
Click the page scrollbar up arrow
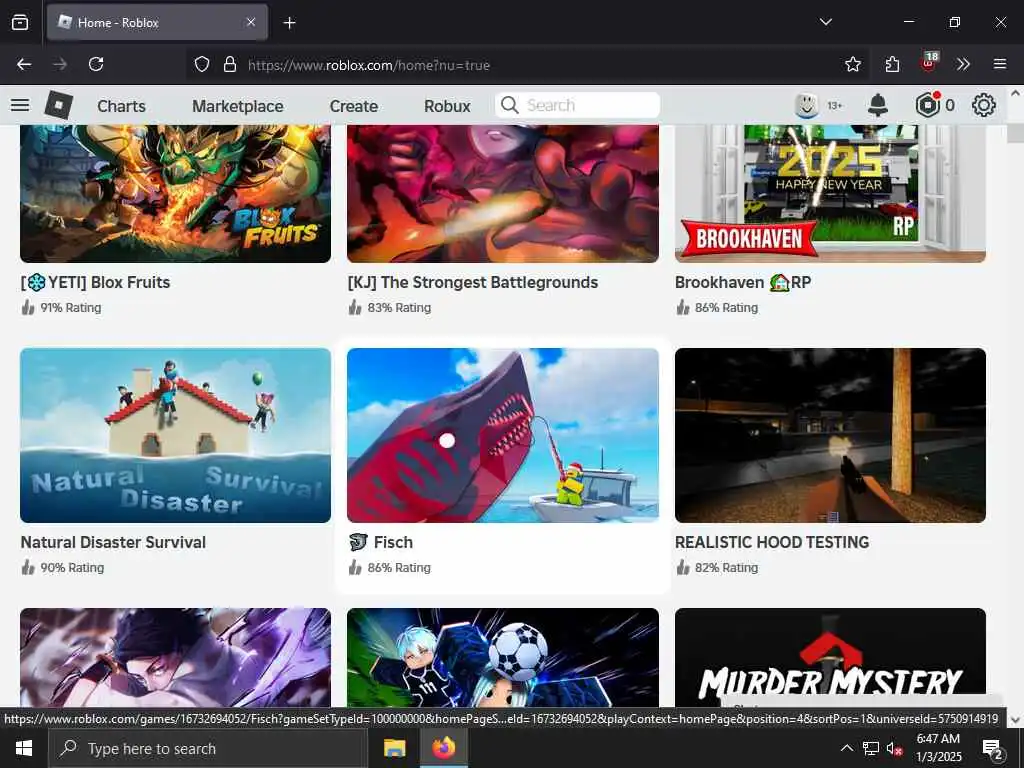tap(1016, 93)
